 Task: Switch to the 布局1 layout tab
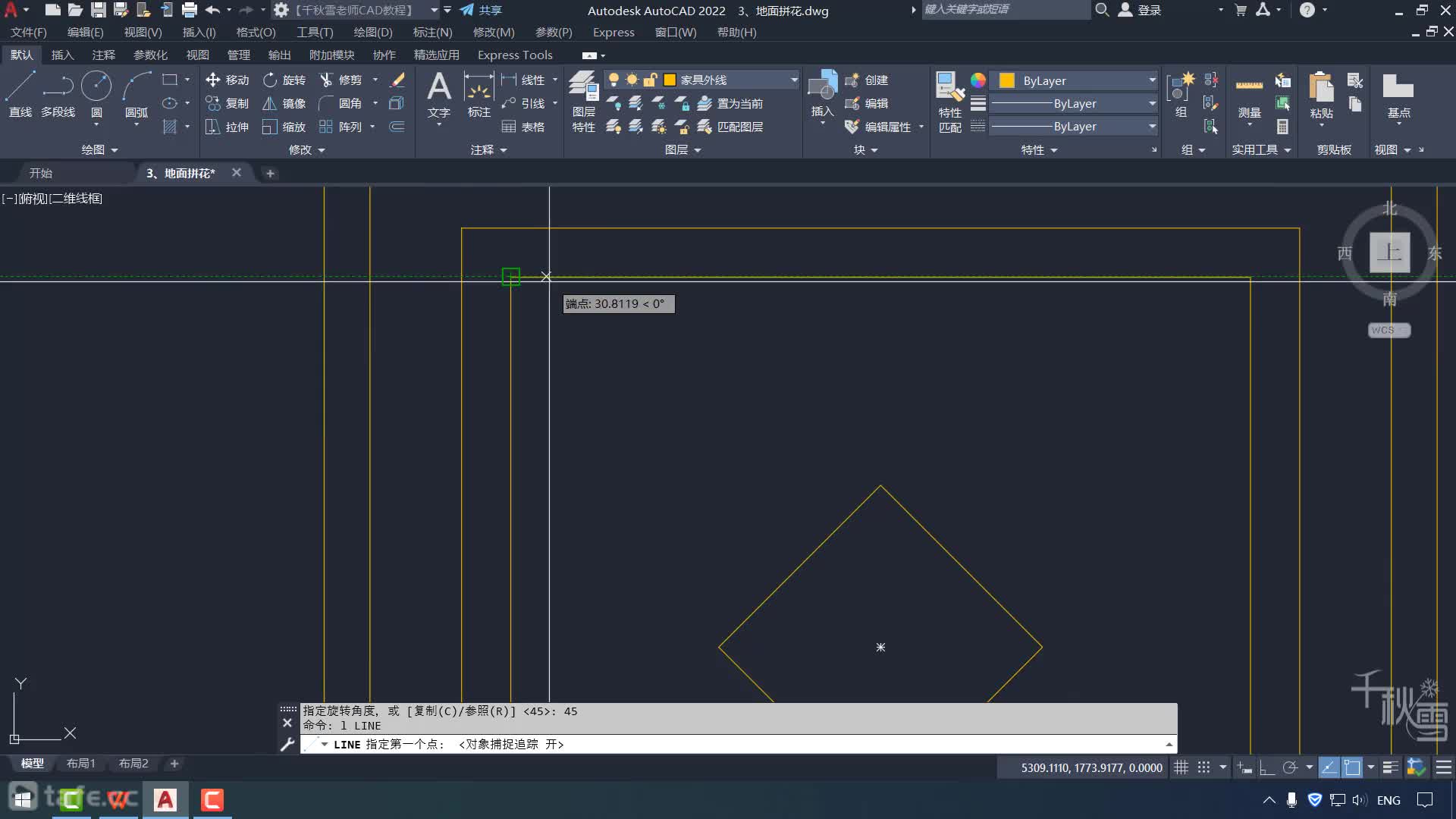click(x=80, y=764)
